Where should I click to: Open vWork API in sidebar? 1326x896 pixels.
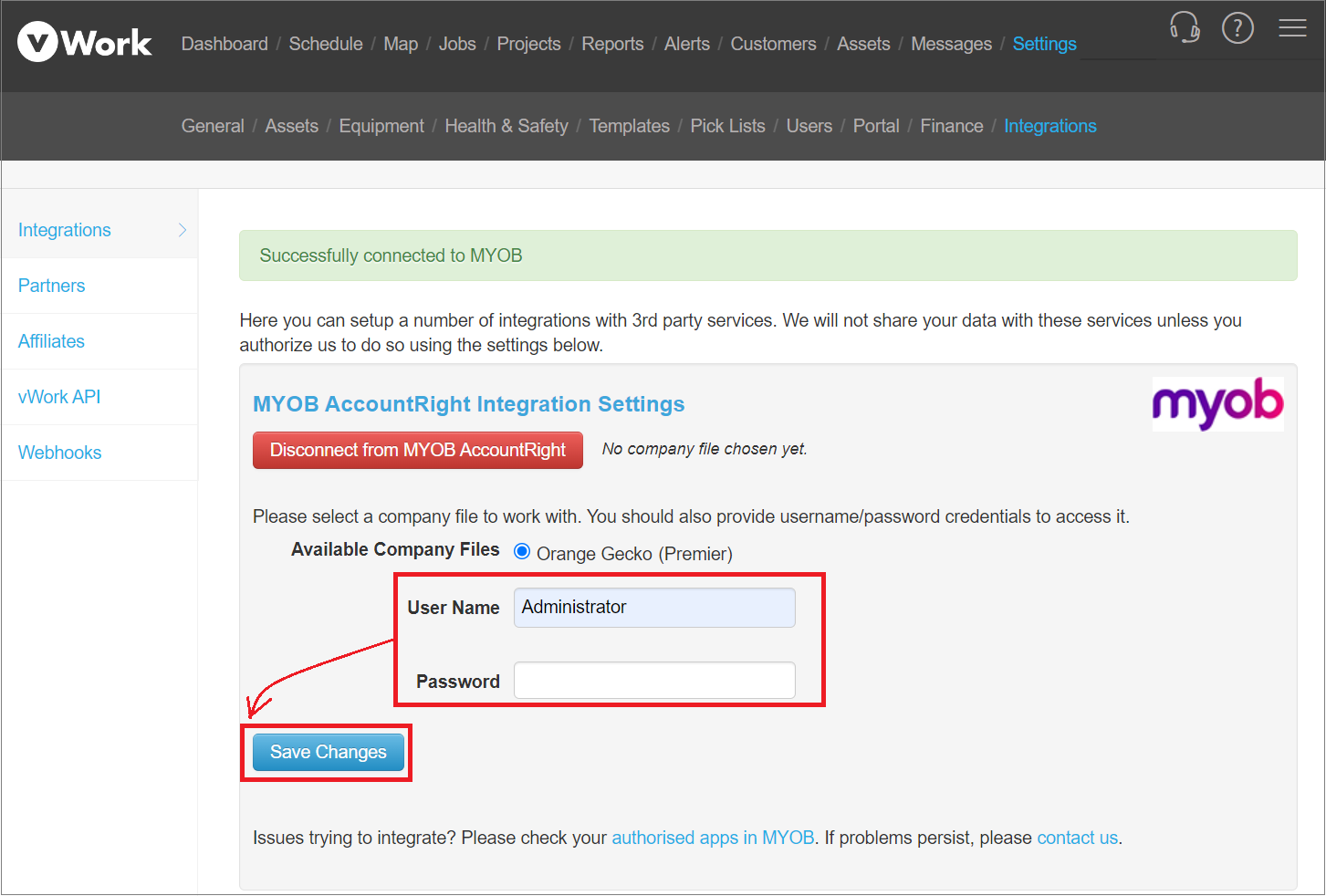coord(99,397)
